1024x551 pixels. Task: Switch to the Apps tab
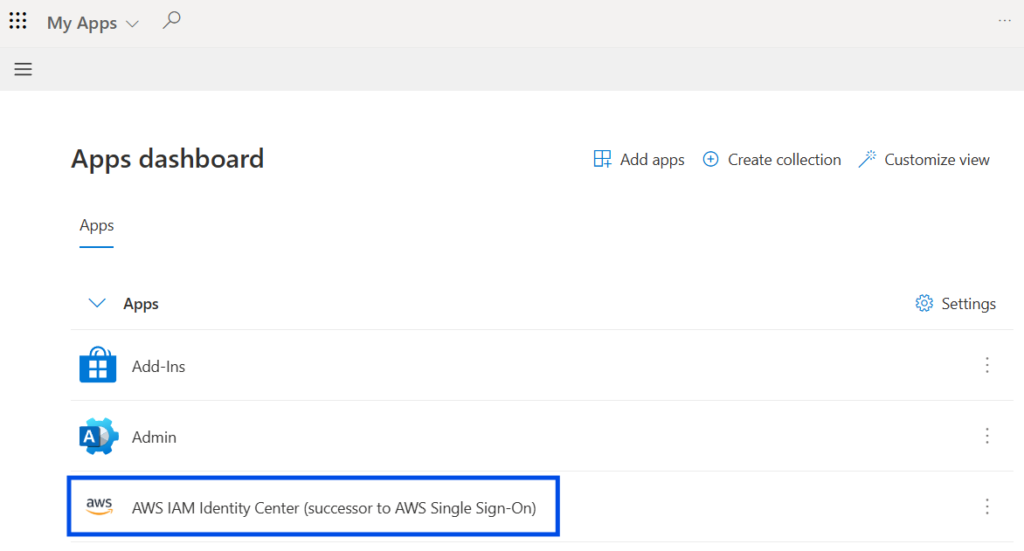pos(97,226)
